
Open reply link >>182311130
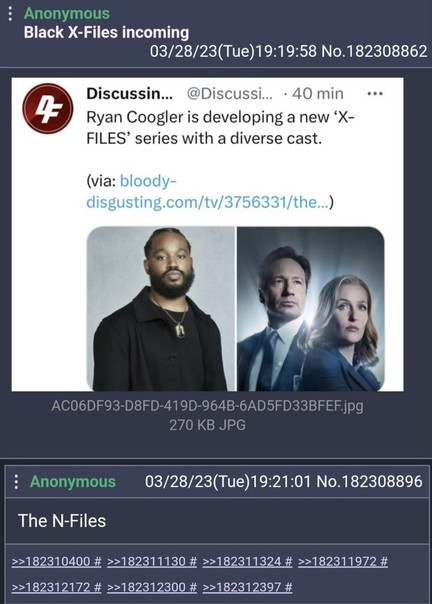point(146,561)
